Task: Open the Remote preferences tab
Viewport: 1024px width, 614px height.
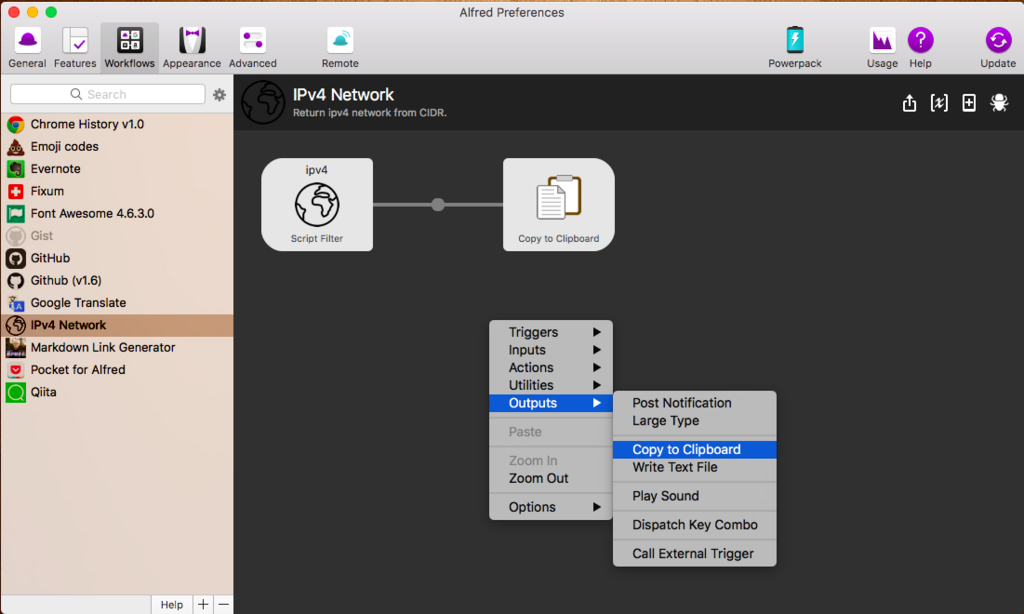Action: click(x=340, y=48)
